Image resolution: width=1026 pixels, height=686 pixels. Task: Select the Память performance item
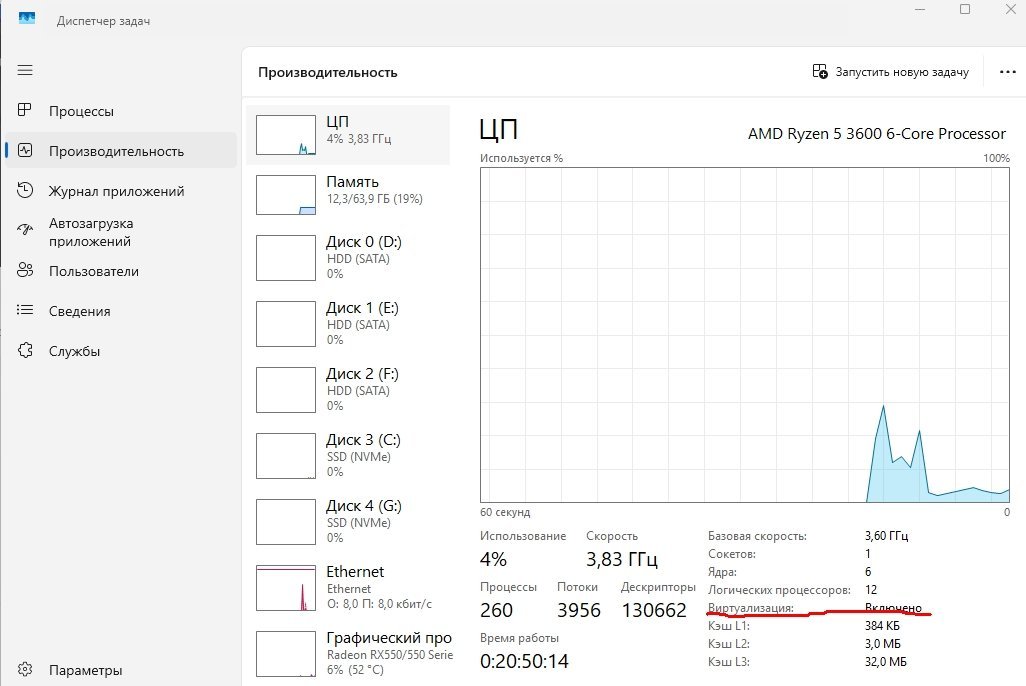coord(348,194)
